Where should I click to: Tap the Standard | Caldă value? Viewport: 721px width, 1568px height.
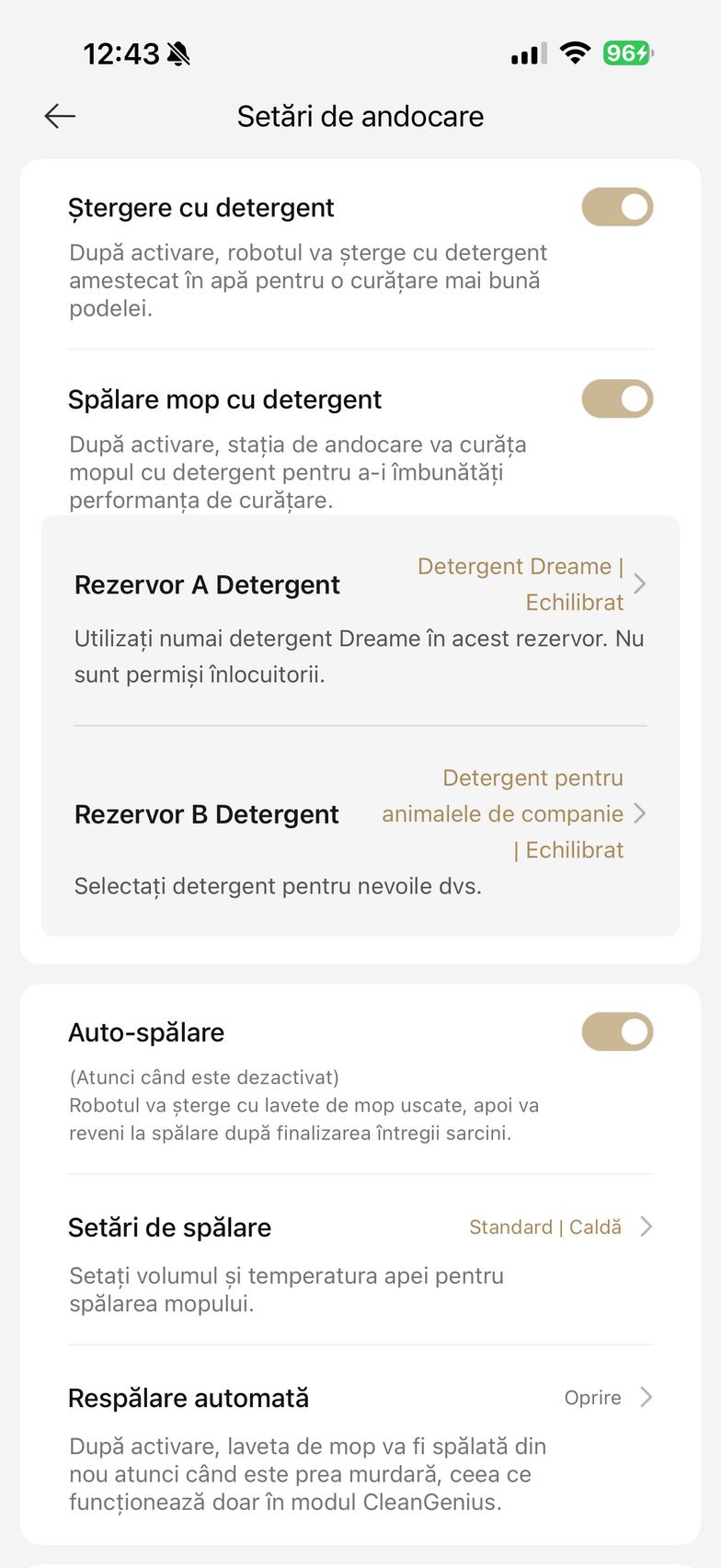pyautogui.click(x=545, y=1228)
